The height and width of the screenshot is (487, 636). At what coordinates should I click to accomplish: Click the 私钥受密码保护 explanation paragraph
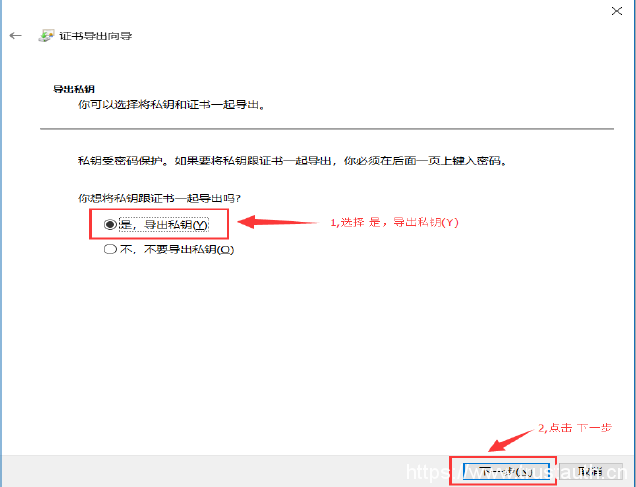292,161
